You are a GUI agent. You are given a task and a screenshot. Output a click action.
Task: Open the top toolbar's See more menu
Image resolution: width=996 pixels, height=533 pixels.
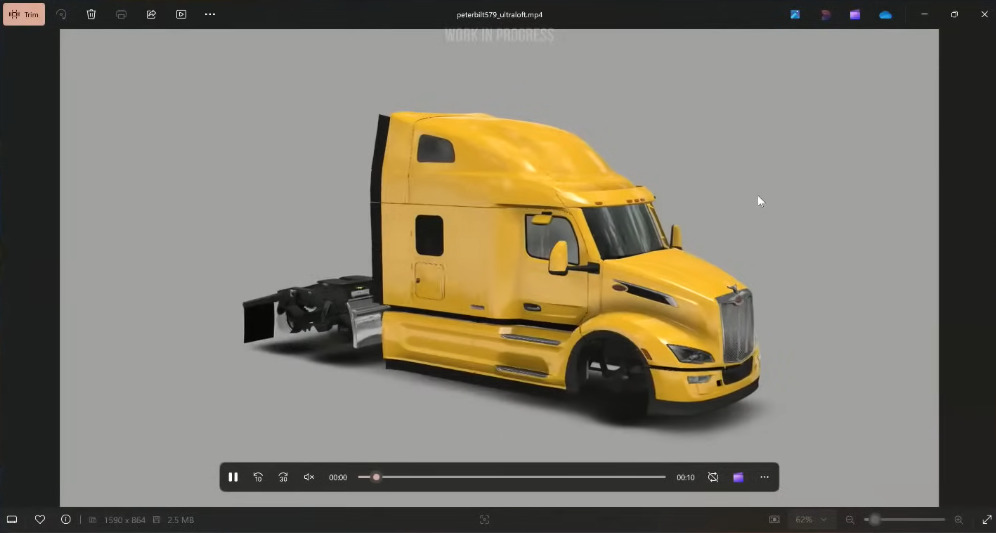pyautogui.click(x=210, y=15)
